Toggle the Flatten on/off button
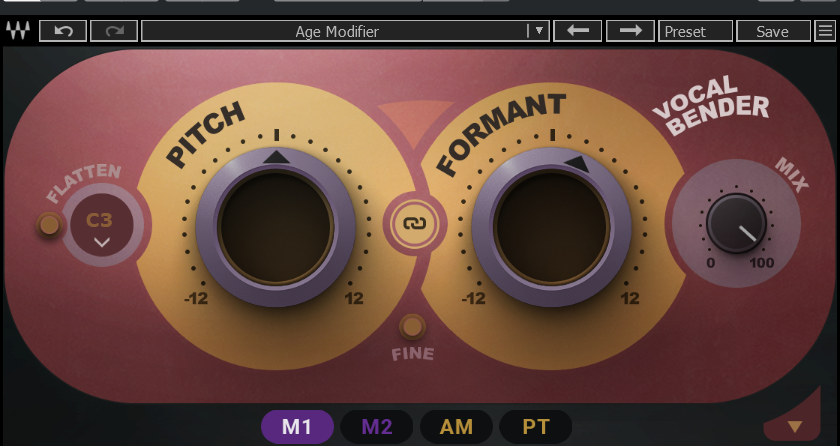This screenshot has height=446, width=840. click(49, 225)
